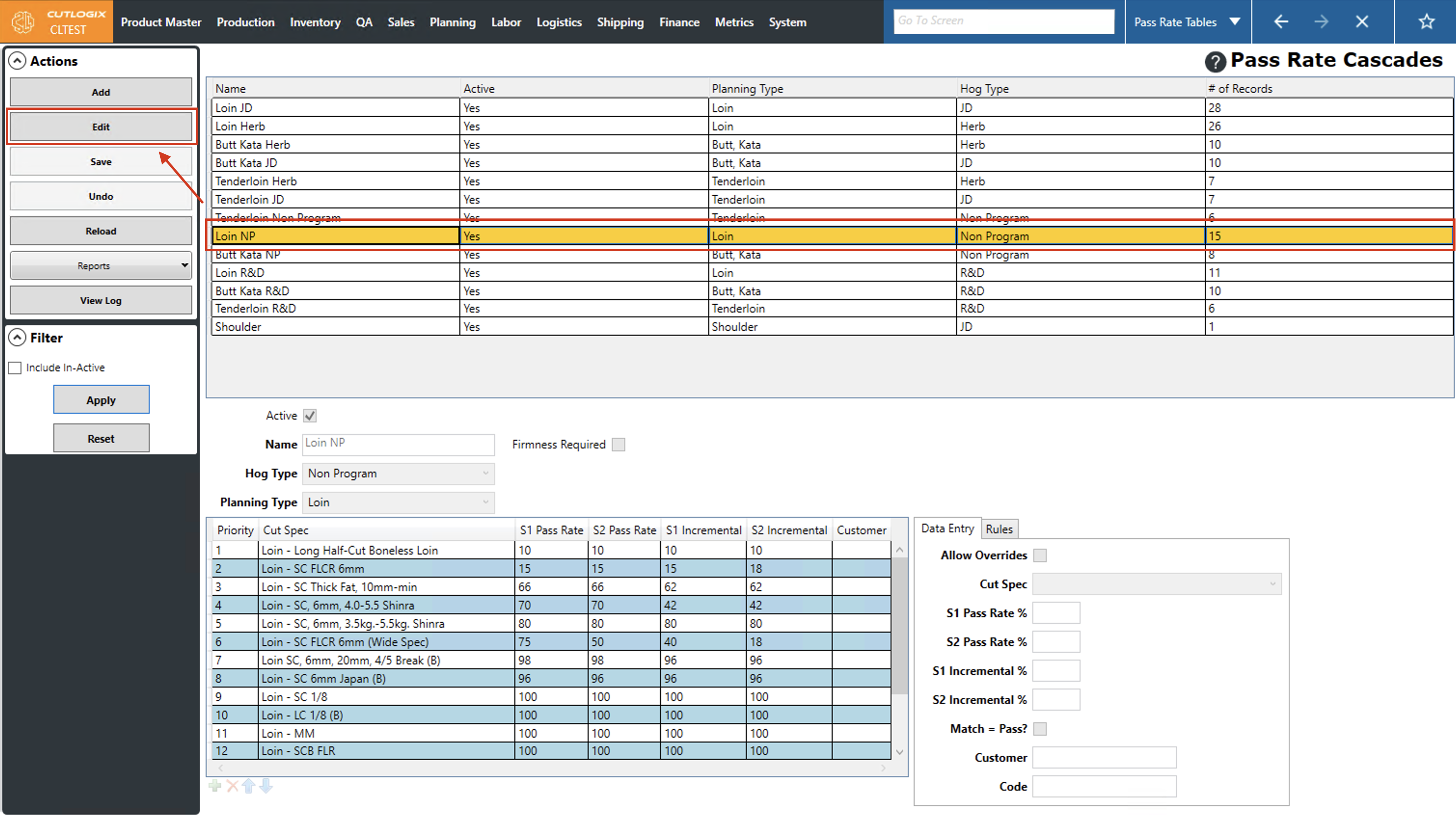Click the forward arrow navigation icon
The width and height of the screenshot is (1456, 815).
click(1321, 22)
